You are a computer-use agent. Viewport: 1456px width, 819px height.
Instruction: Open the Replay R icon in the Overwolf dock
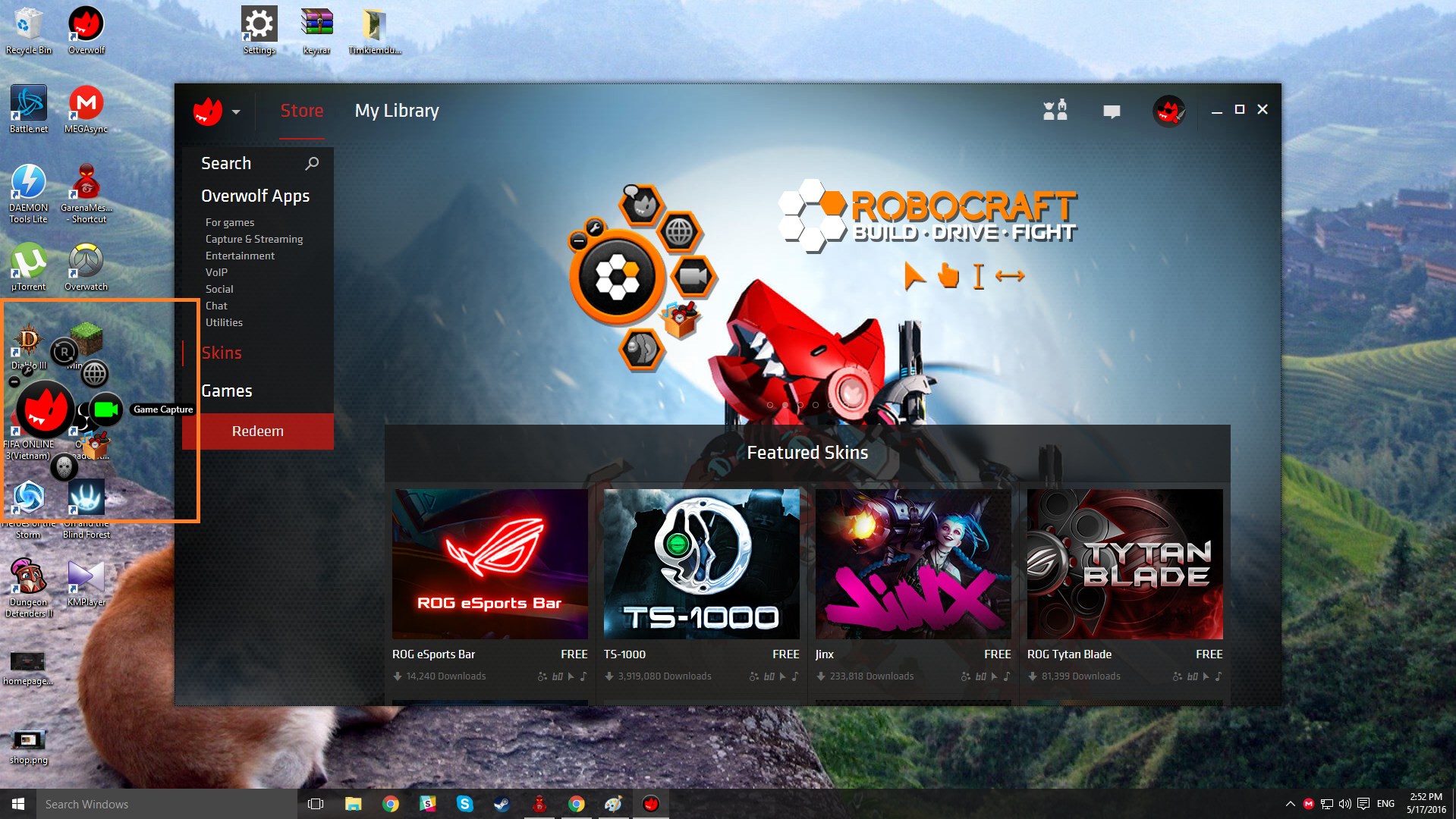(64, 352)
